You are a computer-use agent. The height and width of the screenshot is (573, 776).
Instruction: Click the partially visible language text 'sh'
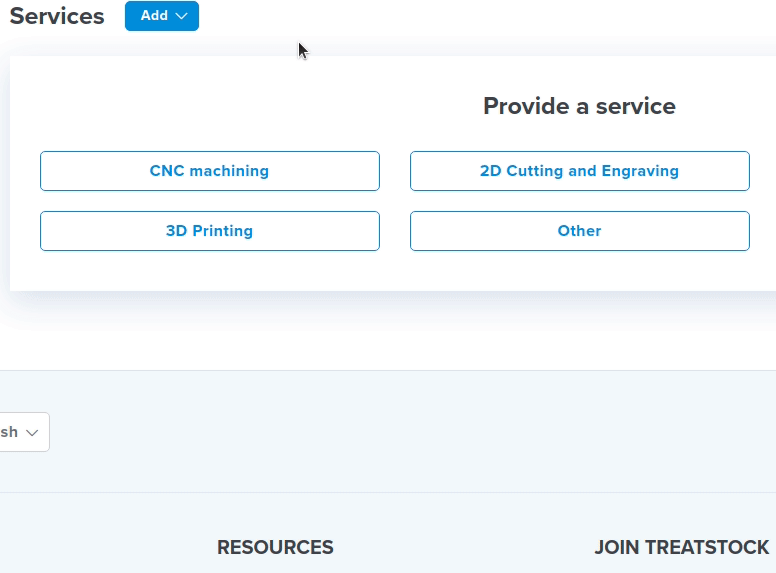point(9,432)
